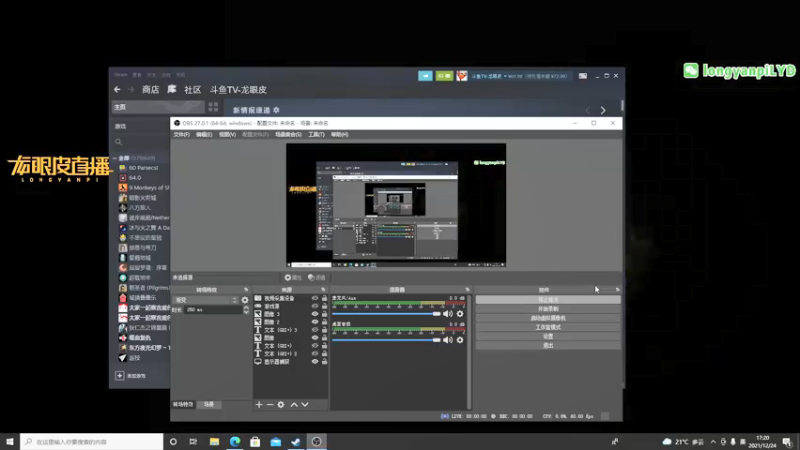Toggle lock on 显示器捕获 source
The image size is (800, 450).
pyautogui.click(x=324, y=362)
